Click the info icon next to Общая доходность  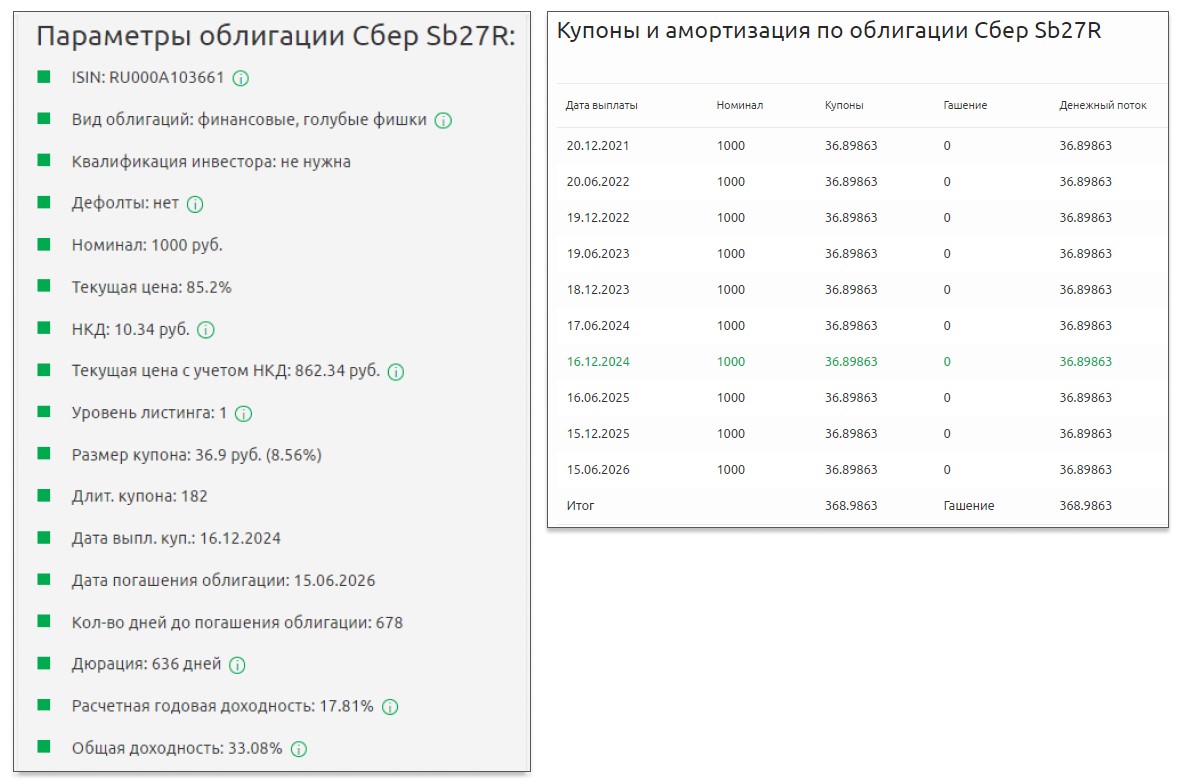click(299, 749)
